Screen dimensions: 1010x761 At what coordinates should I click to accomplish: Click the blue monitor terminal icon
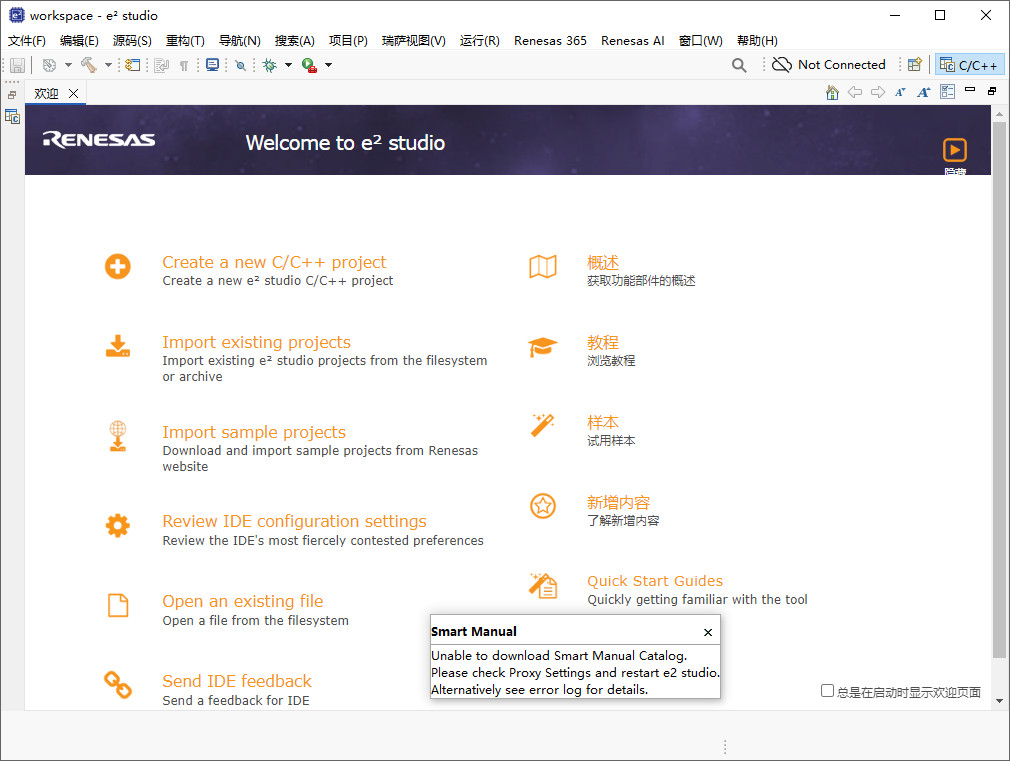click(212, 64)
